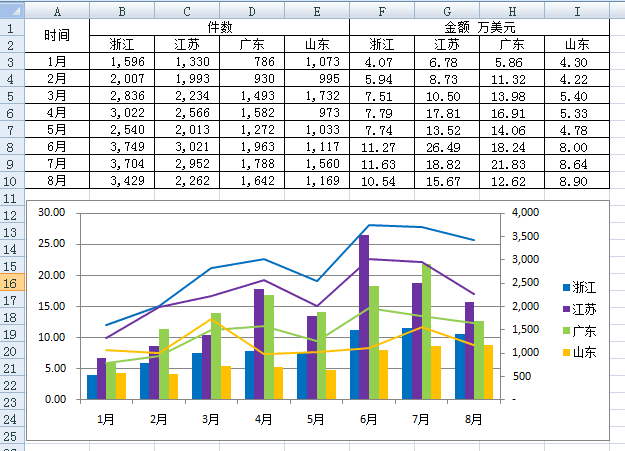Click the tallest purple bar in 6月
This screenshot has width=625, height=451.
point(364,317)
